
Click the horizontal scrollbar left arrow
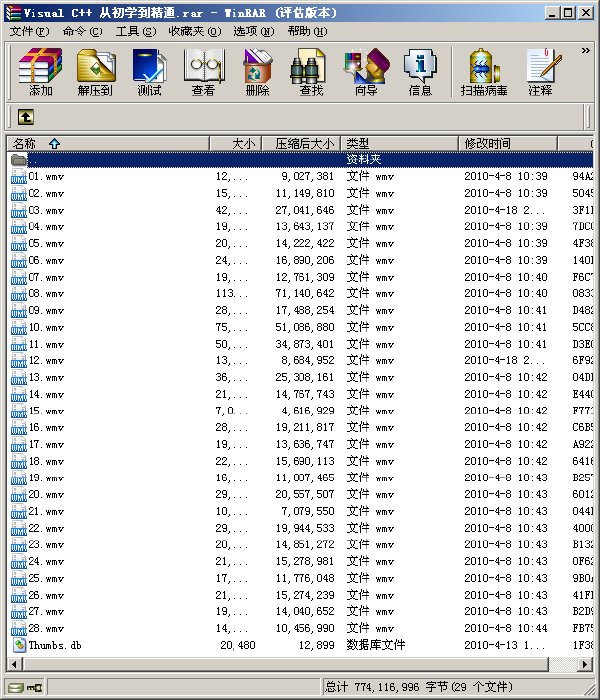coord(15,664)
